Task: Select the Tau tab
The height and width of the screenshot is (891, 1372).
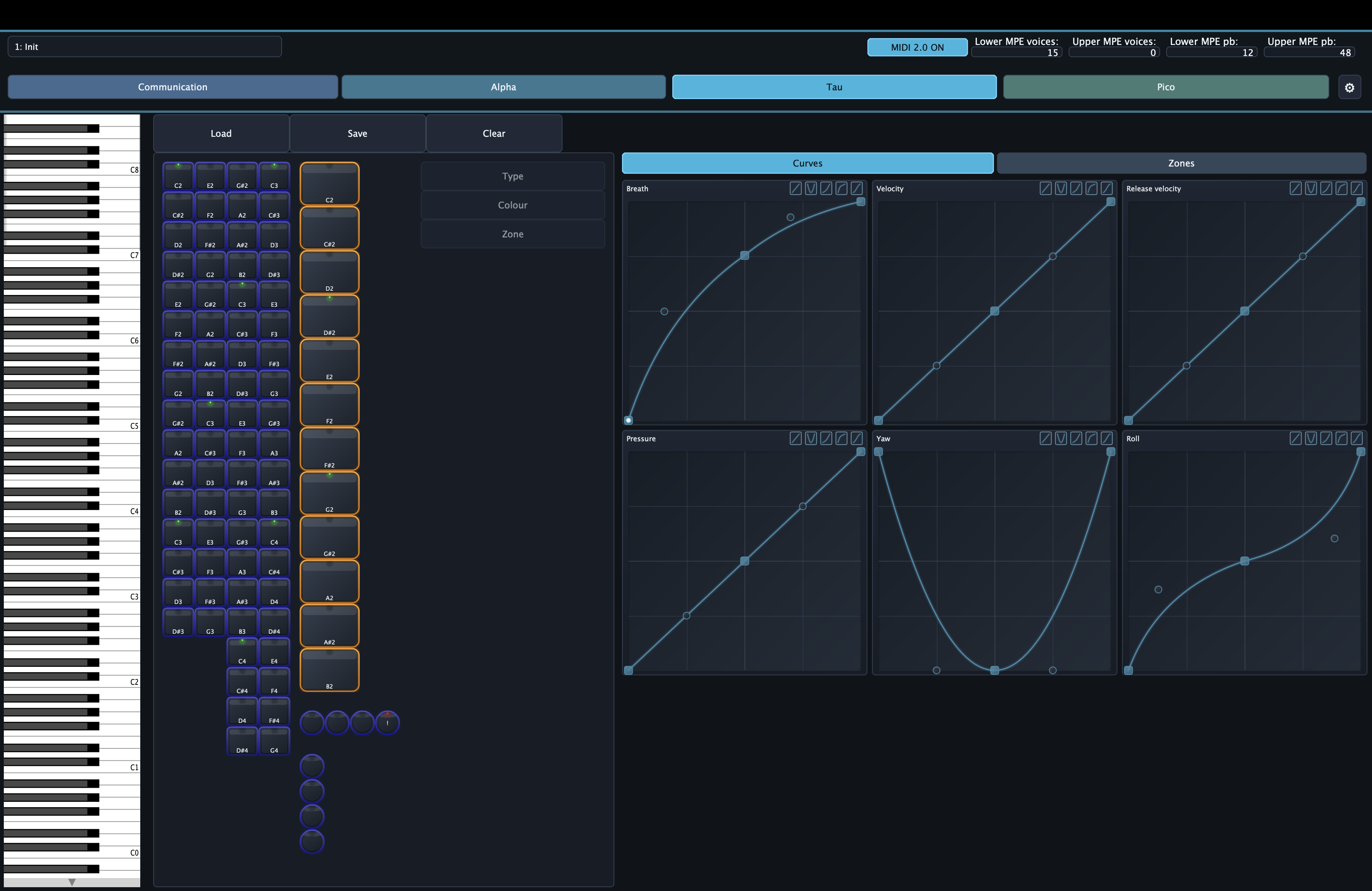Action: (x=834, y=87)
